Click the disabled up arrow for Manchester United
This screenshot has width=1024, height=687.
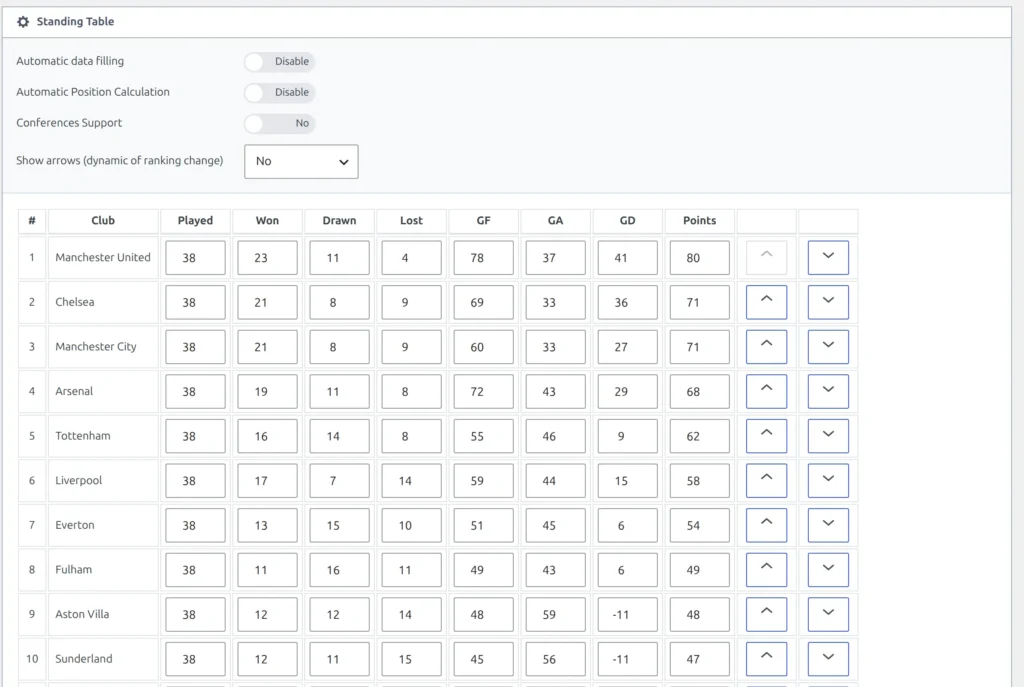766,257
